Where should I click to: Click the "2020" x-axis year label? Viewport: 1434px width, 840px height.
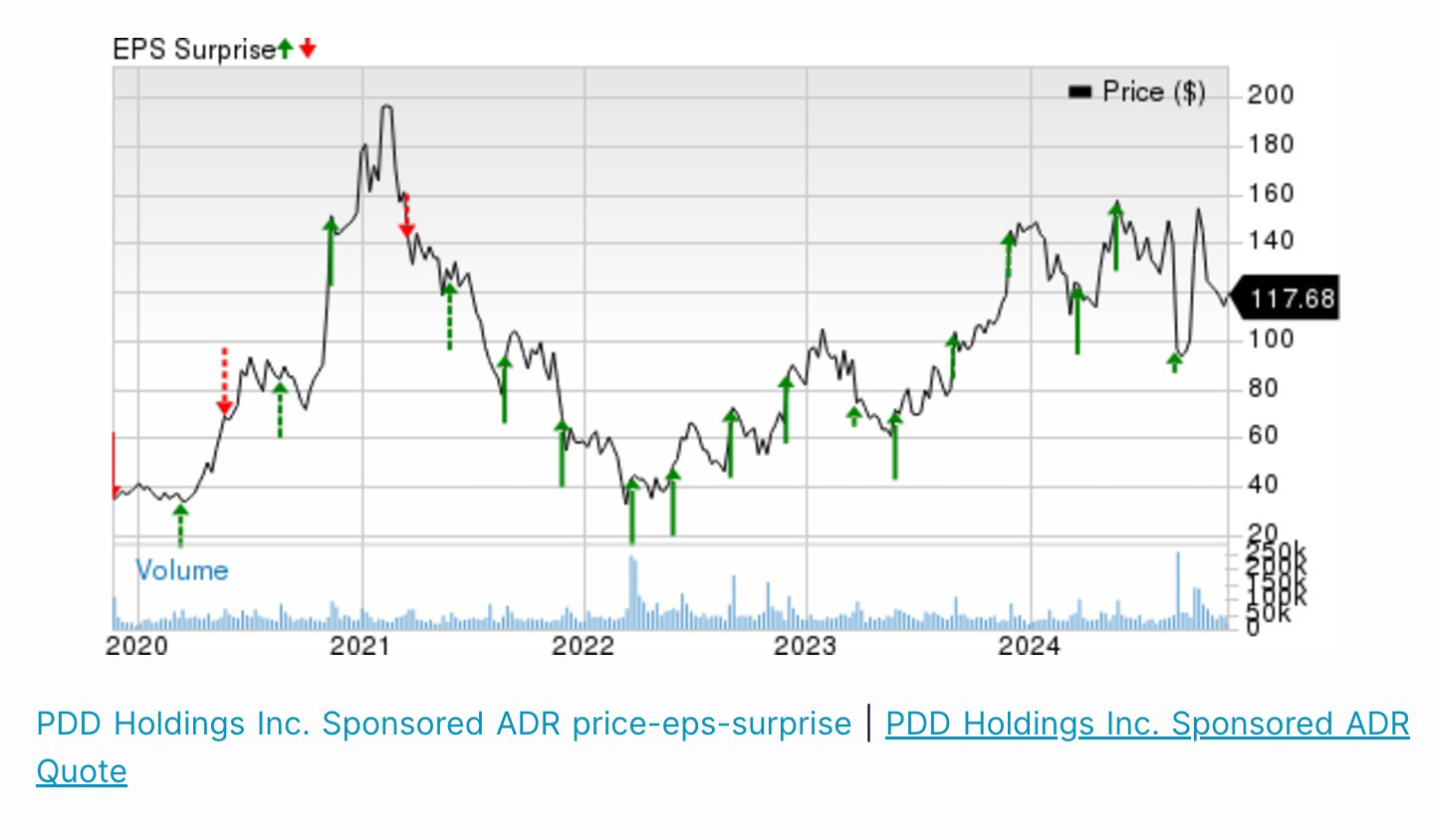tap(136, 646)
